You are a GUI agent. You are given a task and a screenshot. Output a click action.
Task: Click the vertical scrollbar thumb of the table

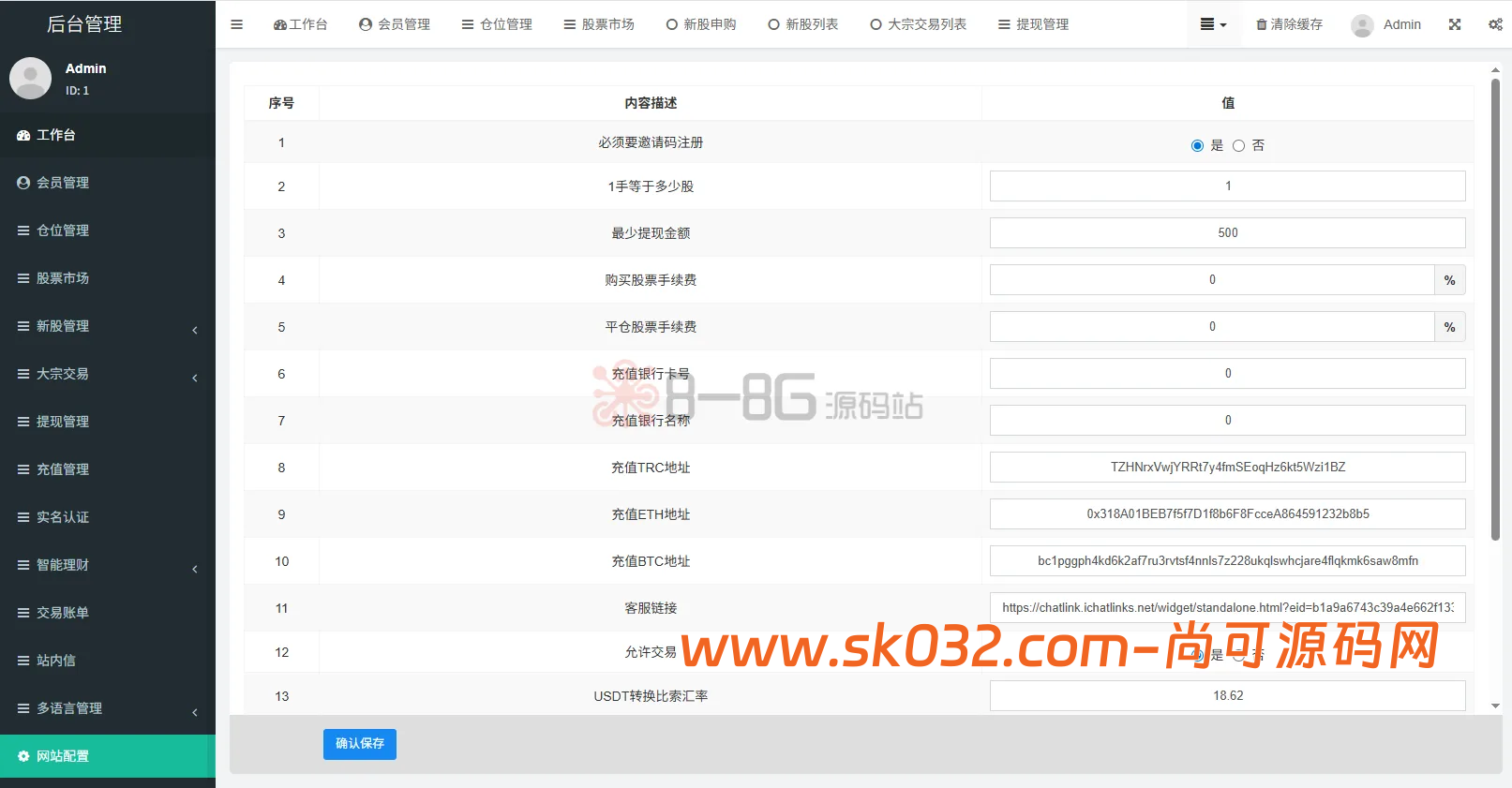pyautogui.click(x=1495, y=309)
